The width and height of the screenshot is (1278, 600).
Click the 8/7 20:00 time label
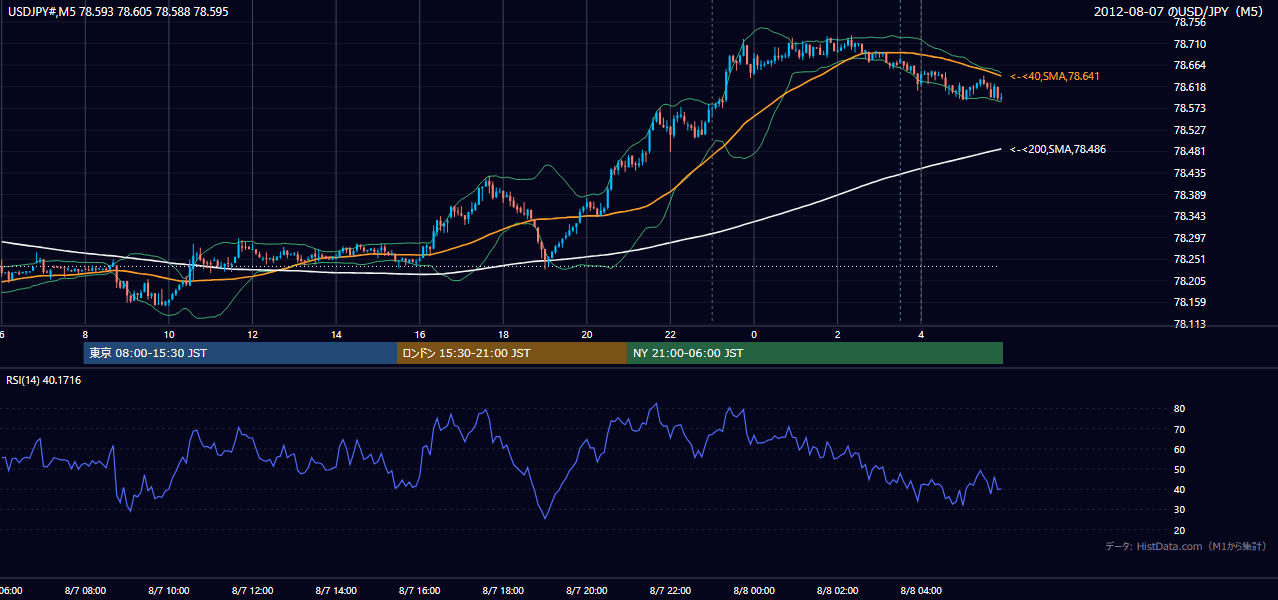click(587, 590)
